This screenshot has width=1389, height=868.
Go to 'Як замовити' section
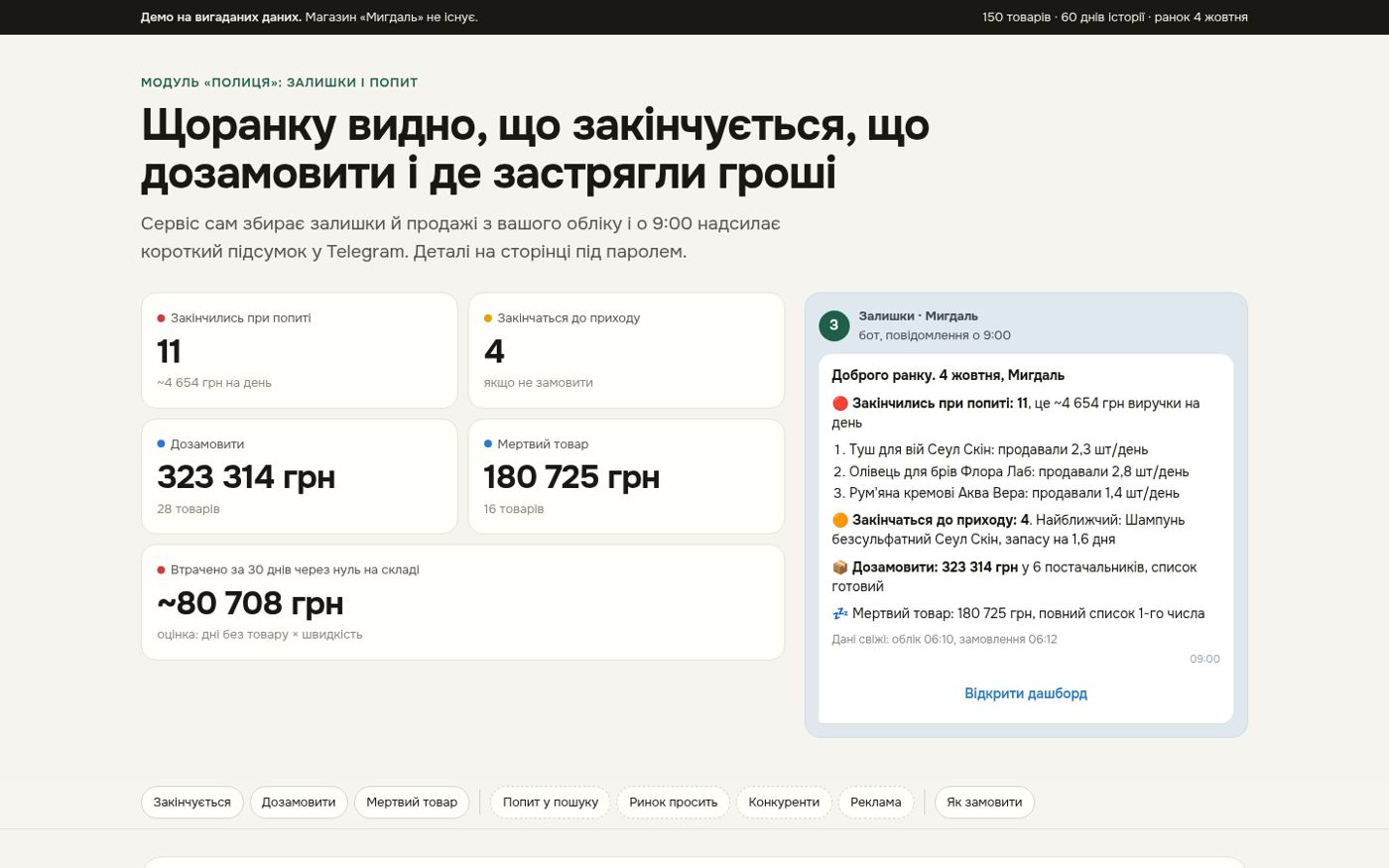tap(984, 803)
